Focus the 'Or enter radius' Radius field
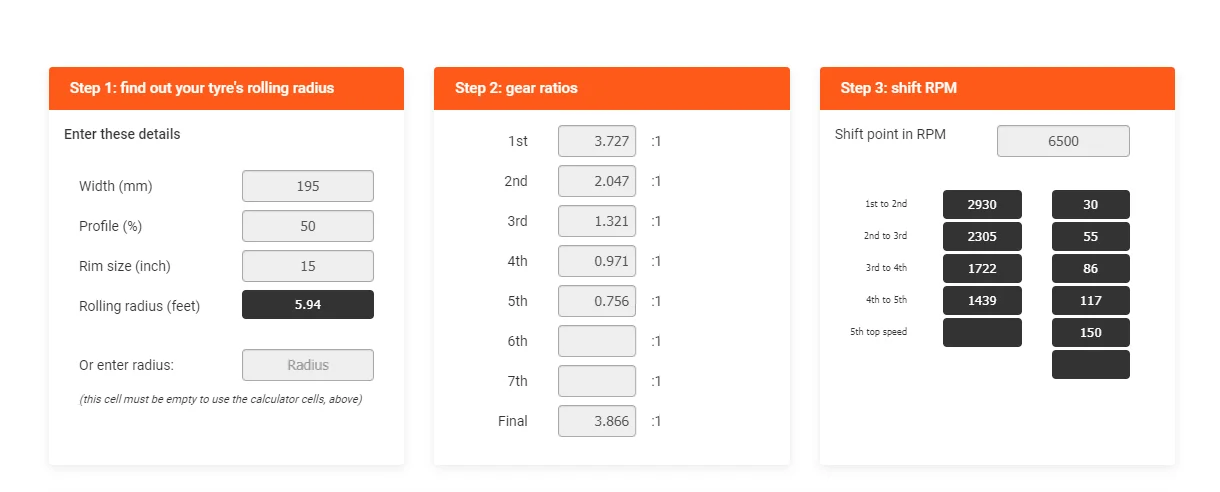The width and height of the screenshot is (1220, 492). click(308, 365)
